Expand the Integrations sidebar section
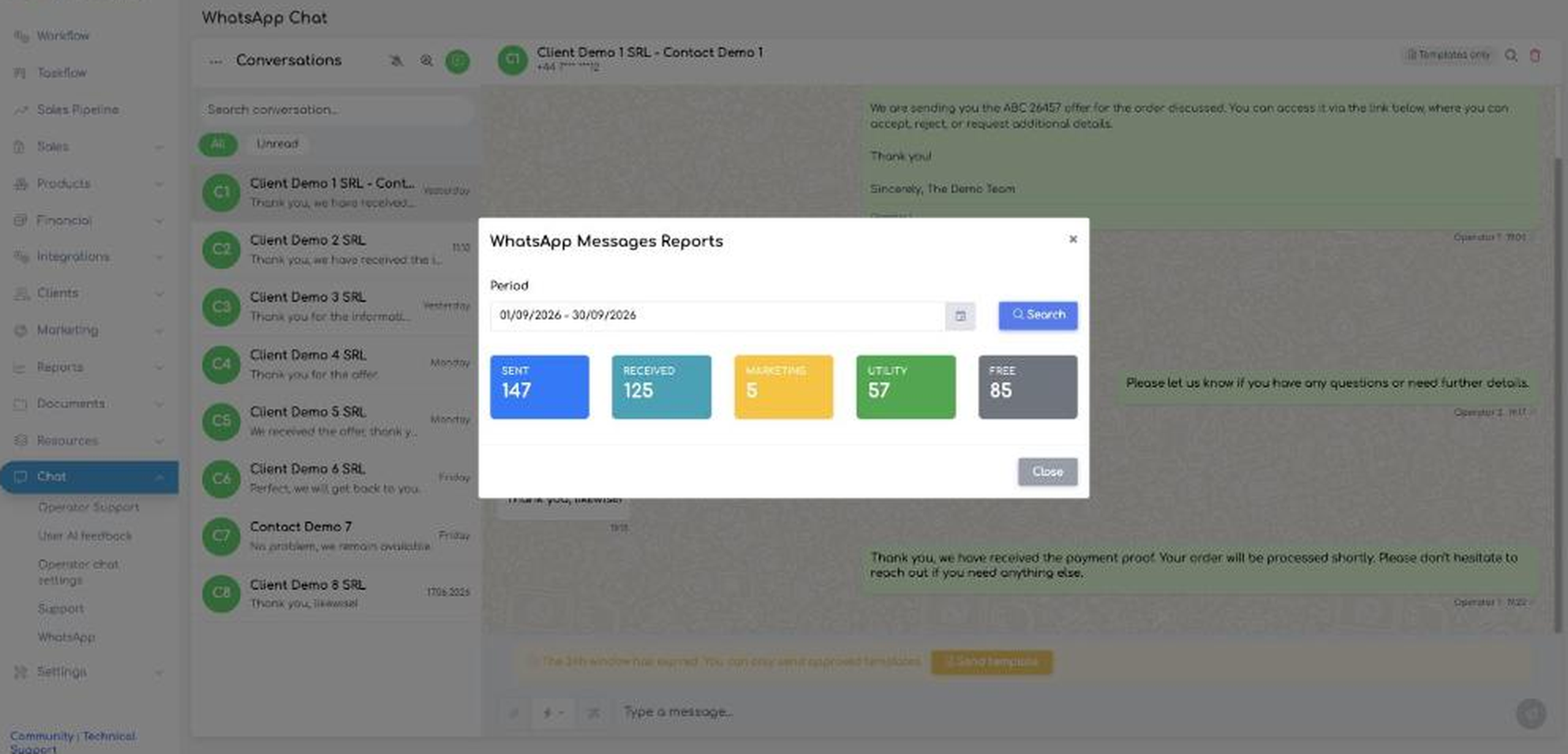 coord(89,257)
